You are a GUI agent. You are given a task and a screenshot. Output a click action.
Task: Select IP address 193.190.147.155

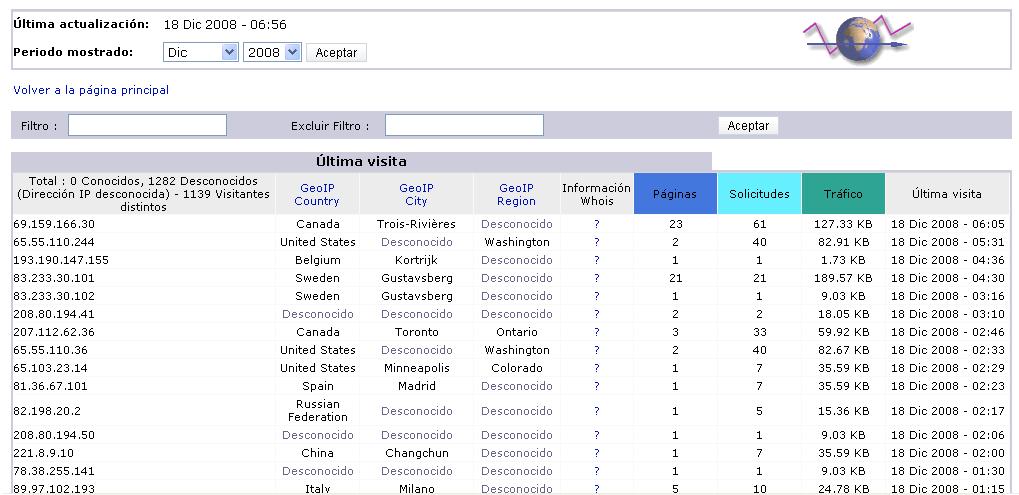click(60, 260)
